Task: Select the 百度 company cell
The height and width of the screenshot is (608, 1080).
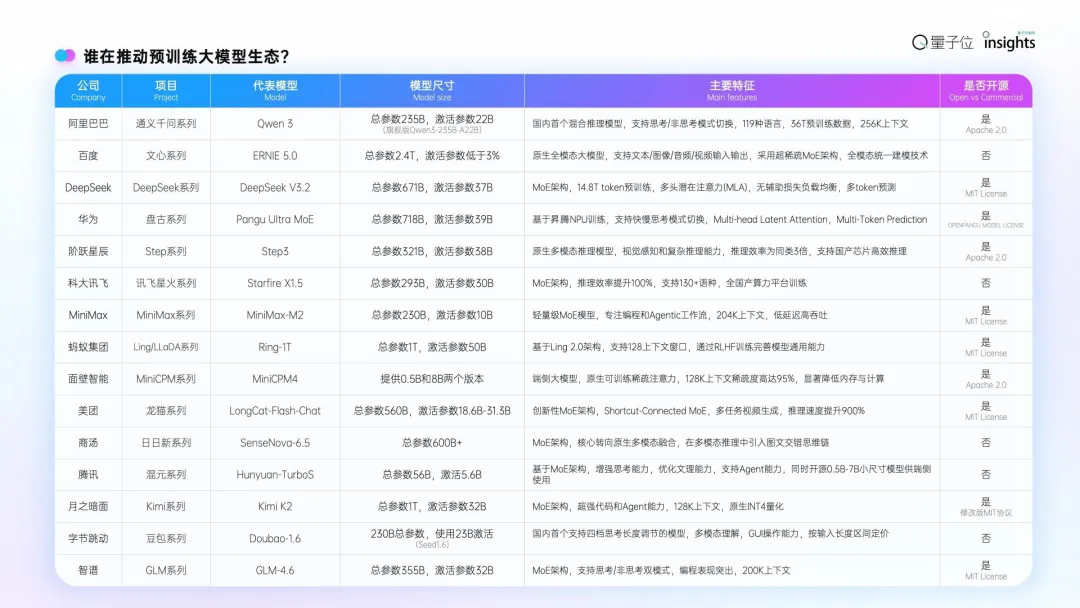Action: pyautogui.click(x=88, y=156)
